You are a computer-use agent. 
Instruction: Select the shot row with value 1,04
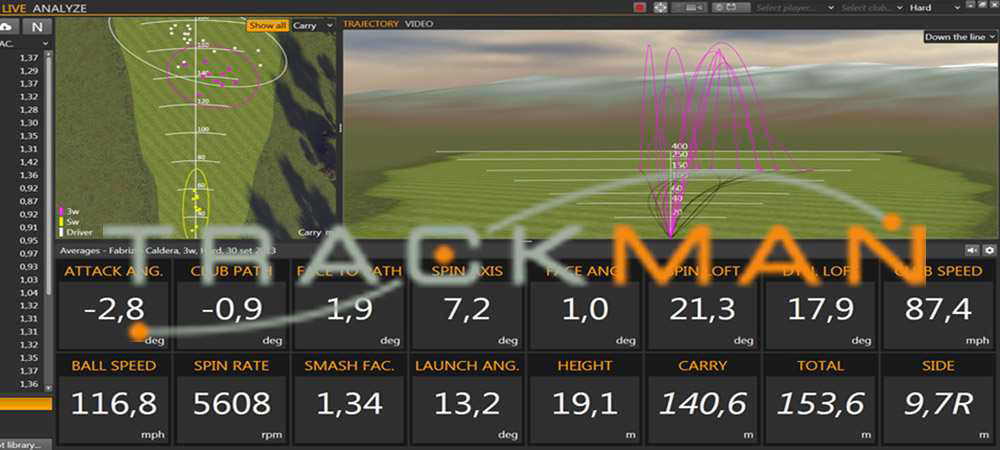point(23,293)
